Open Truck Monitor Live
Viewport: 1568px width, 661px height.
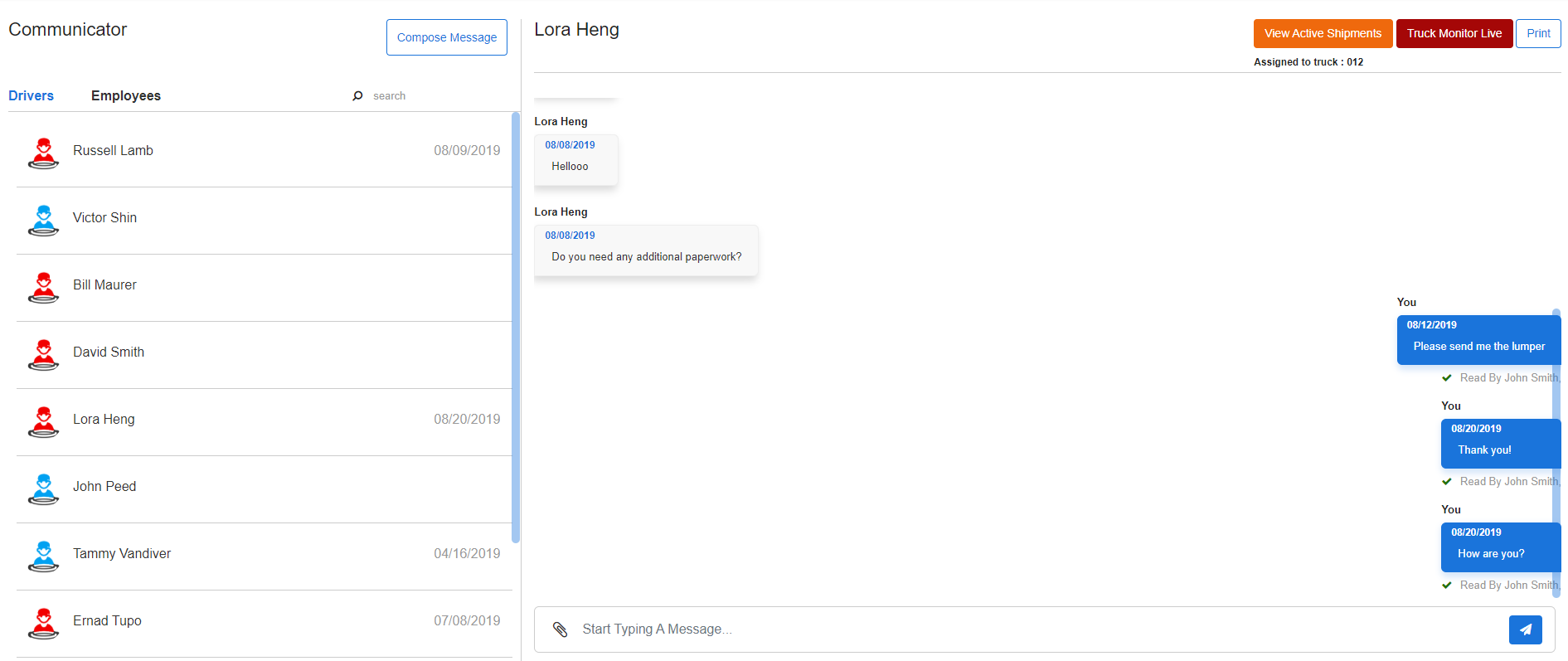tap(1454, 33)
